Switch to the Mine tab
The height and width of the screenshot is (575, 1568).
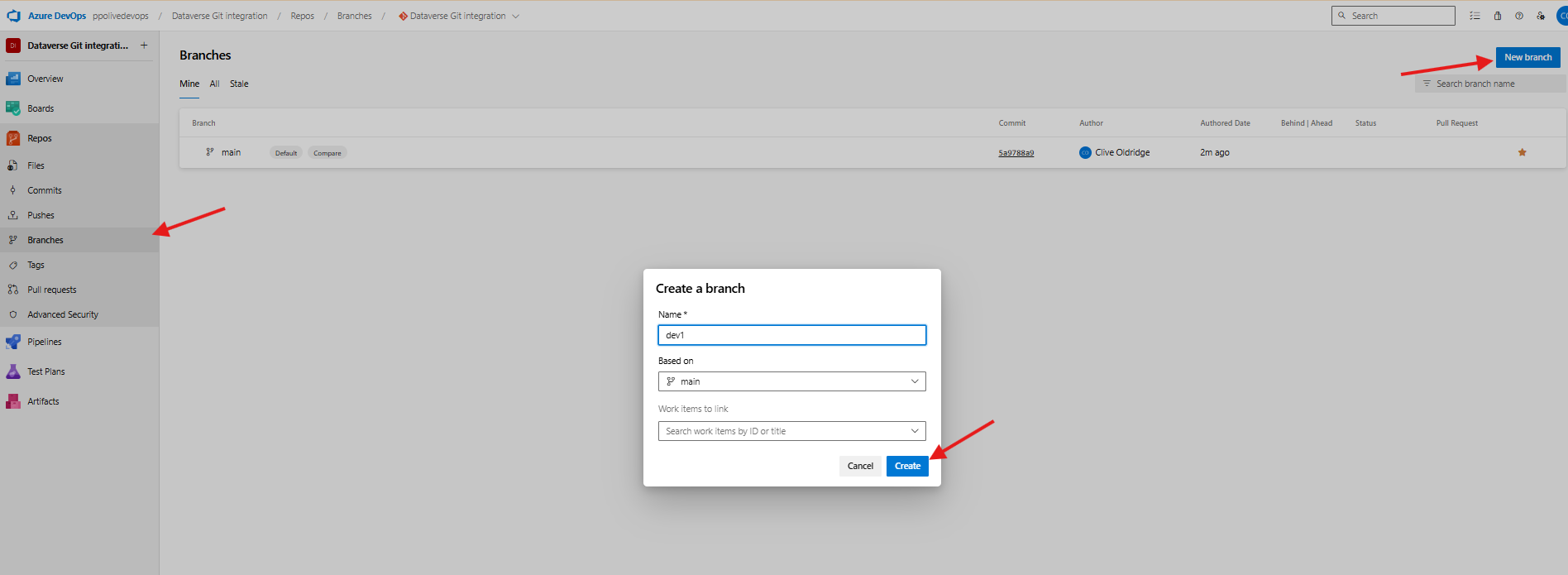pos(189,84)
